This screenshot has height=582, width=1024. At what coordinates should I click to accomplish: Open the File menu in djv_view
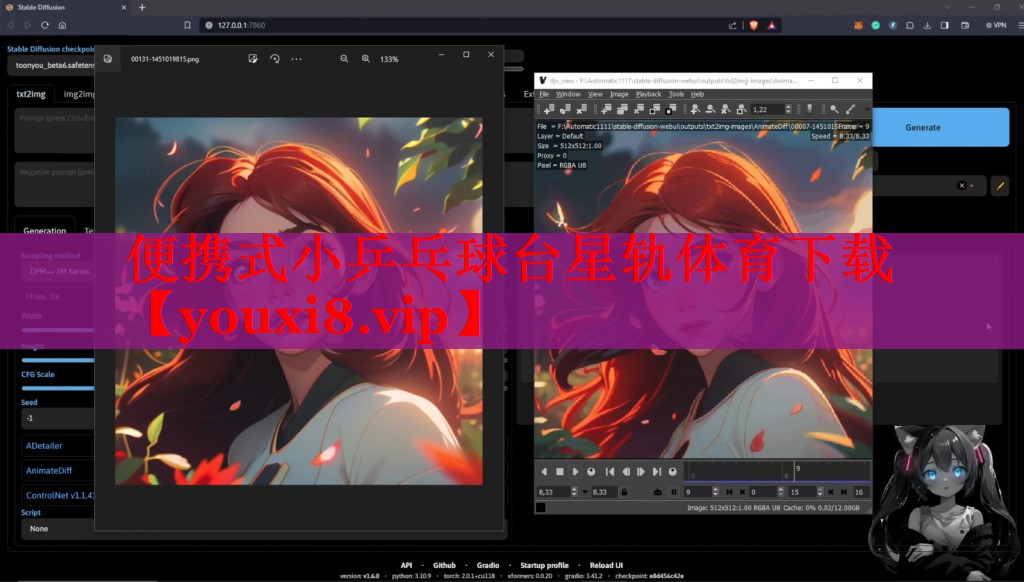click(544, 94)
